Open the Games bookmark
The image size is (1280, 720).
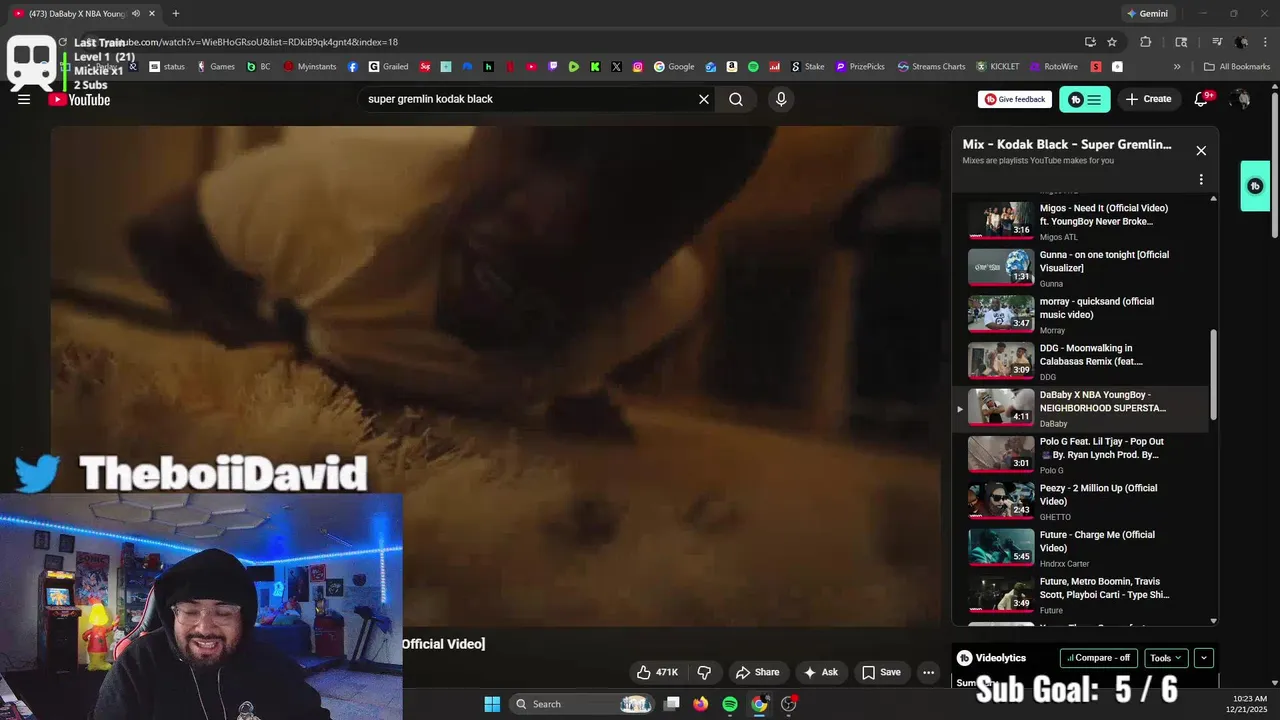coord(215,67)
